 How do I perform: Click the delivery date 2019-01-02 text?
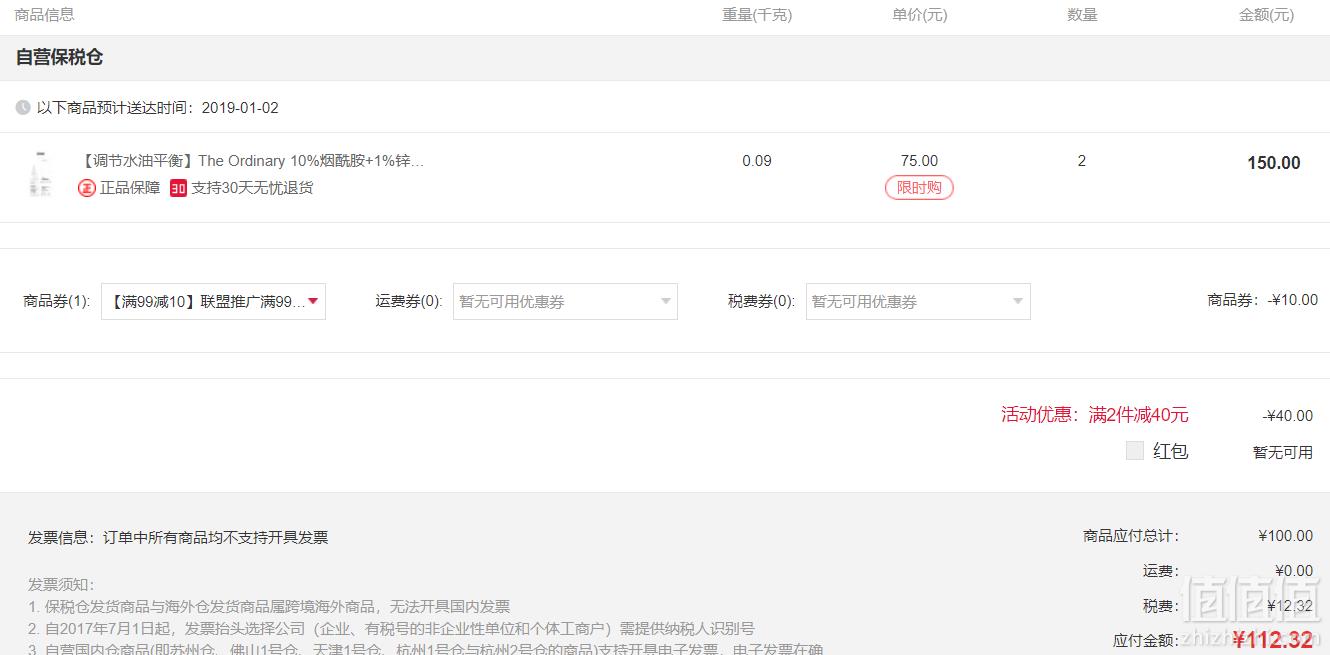[x=240, y=108]
